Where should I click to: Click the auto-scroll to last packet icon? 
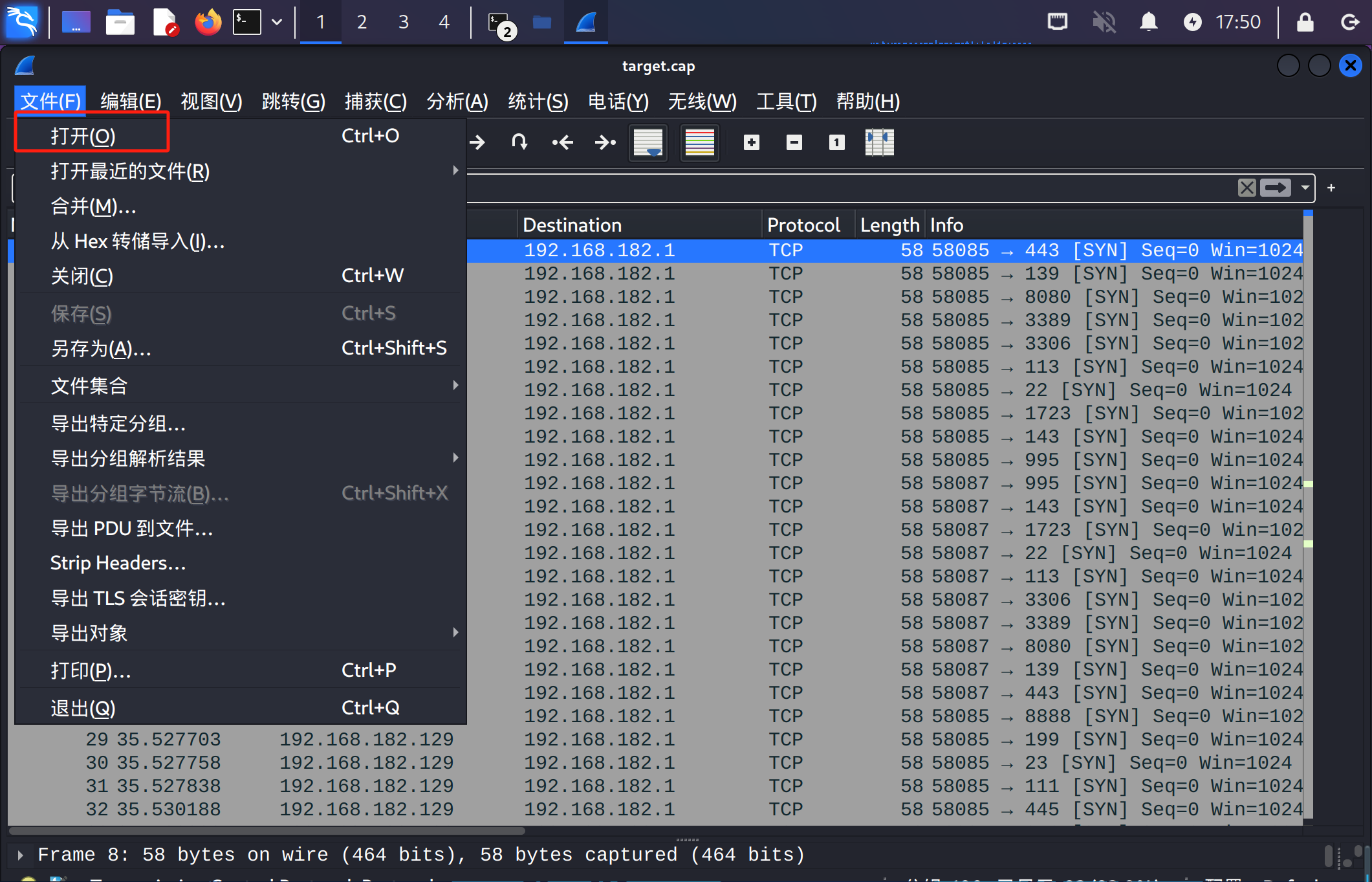pos(648,142)
